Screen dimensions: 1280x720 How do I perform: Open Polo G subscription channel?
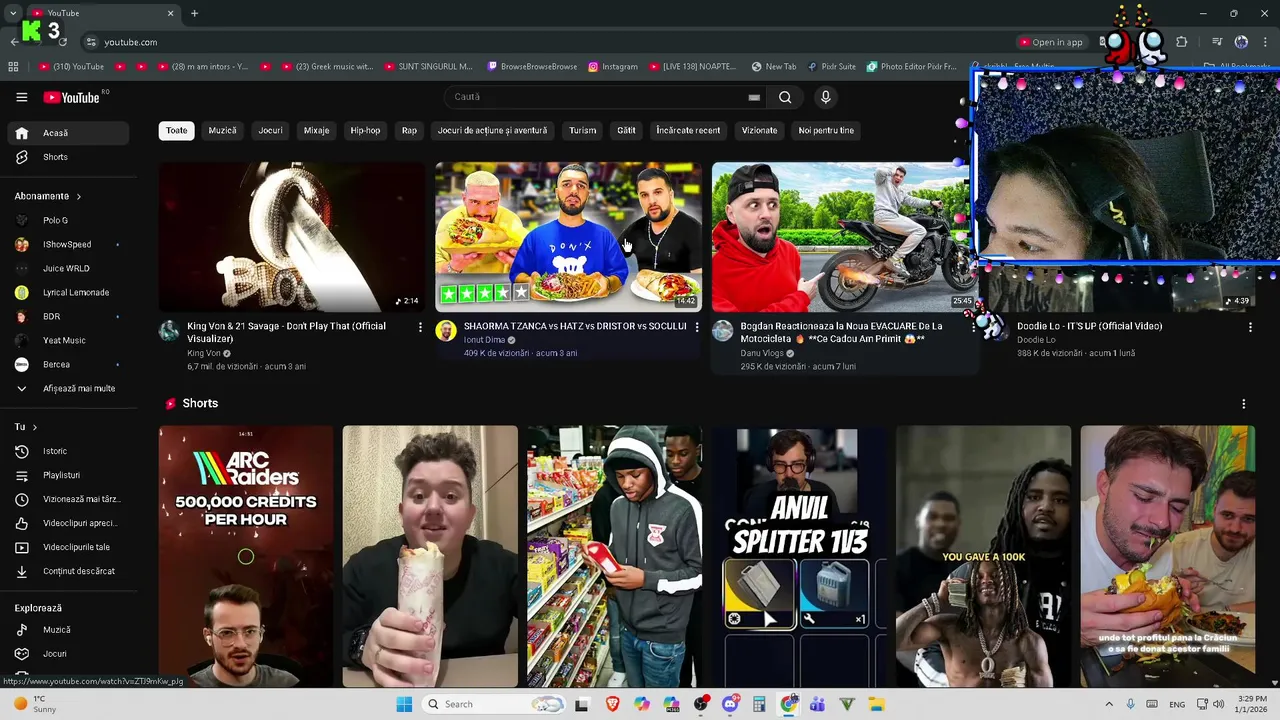tap(68, 220)
